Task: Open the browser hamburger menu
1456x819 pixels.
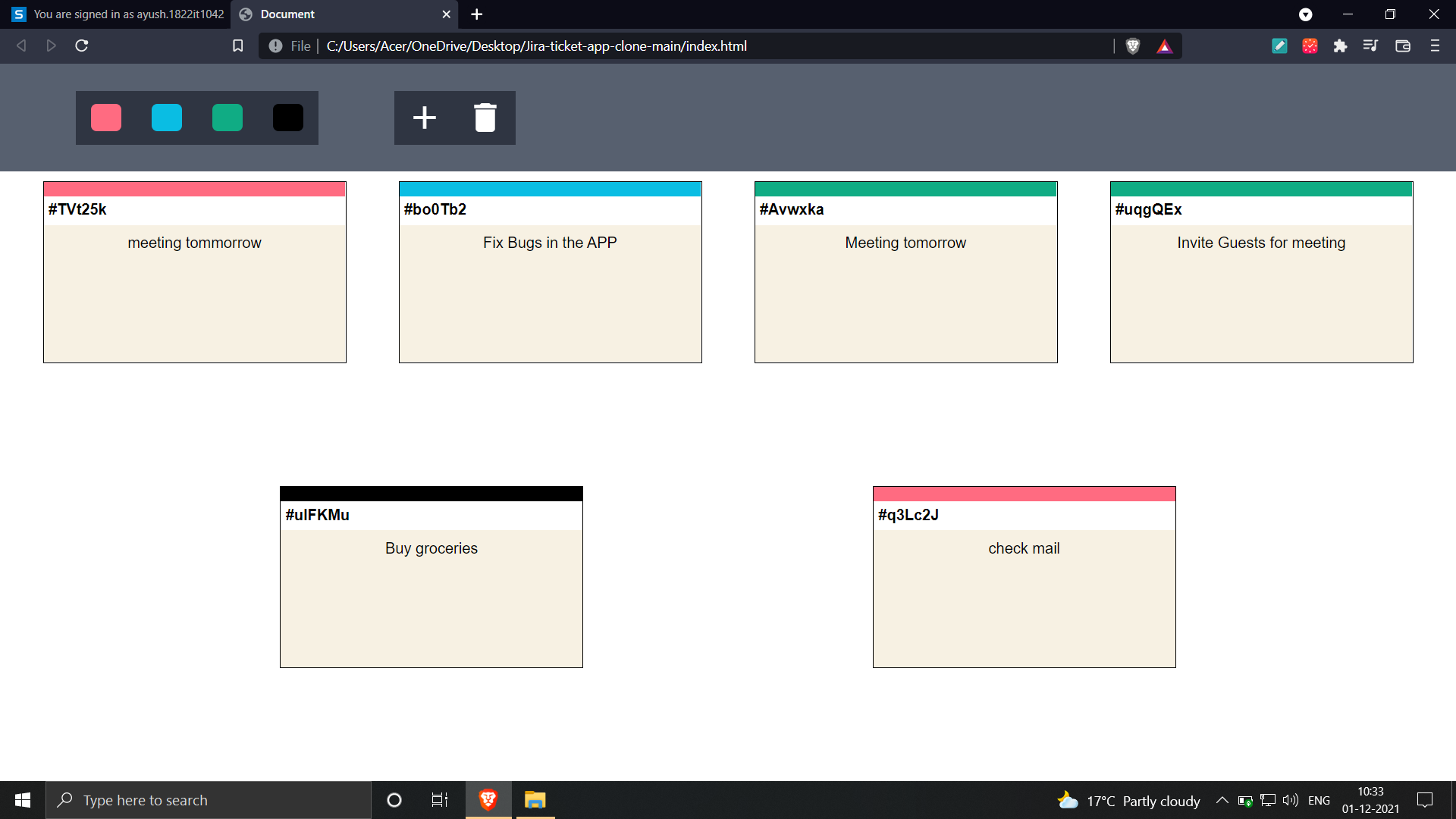Action: point(1435,46)
